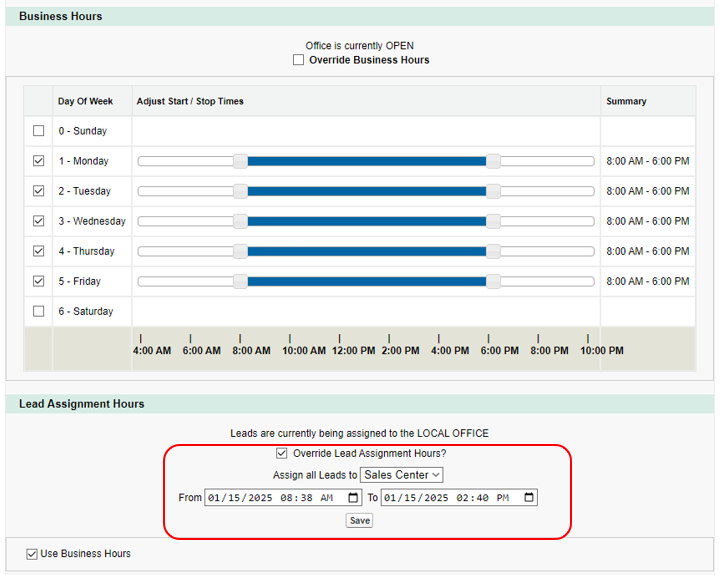The image size is (720, 575).
Task: Check the Sunday day checkbox
Action: click(x=39, y=131)
